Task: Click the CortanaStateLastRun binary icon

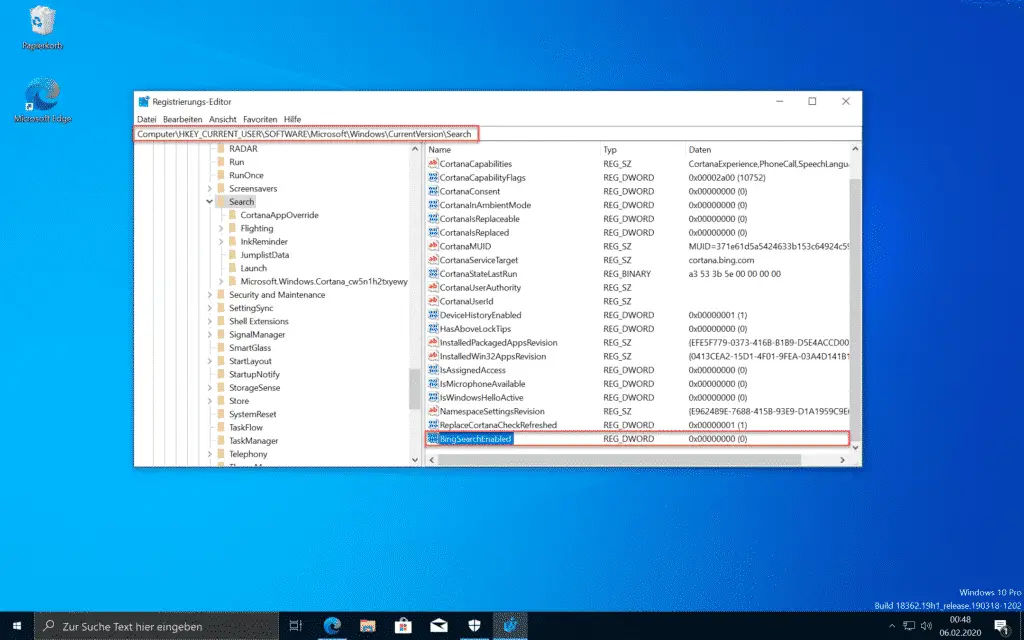Action: (433, 273)
